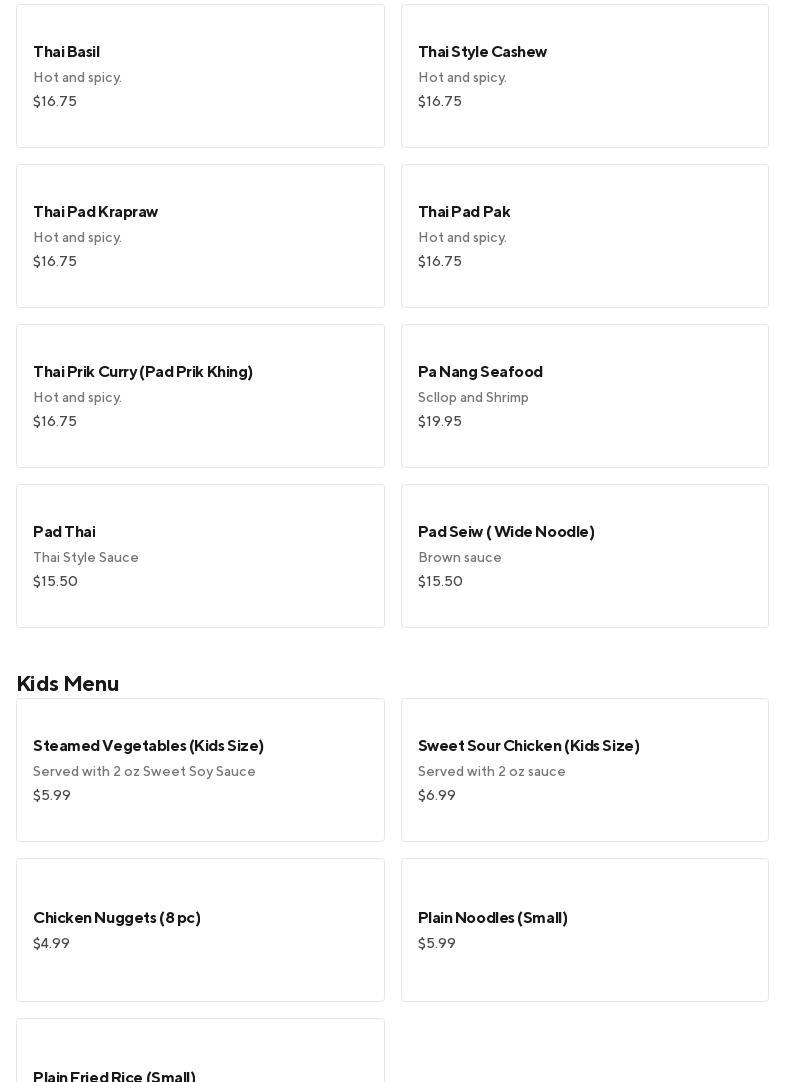Open the Pa Nang Seafood dish

(584, 396)
